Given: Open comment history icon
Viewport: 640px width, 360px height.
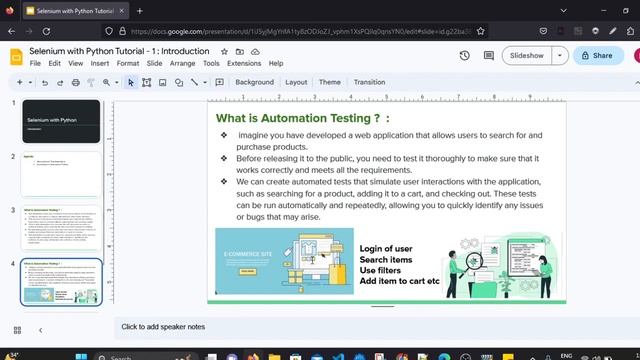Looking at the screenshot, I should coord(489,56).
